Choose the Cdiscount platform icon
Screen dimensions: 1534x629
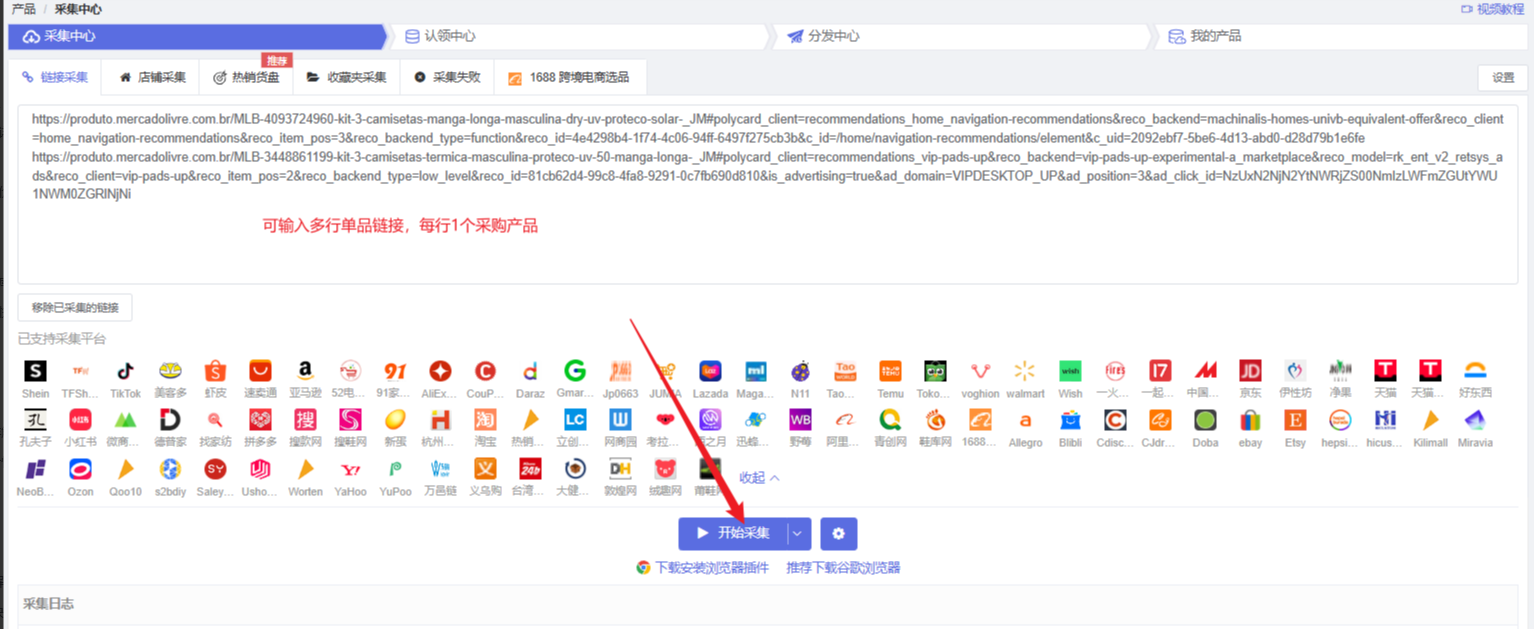tap(1115, 420)
